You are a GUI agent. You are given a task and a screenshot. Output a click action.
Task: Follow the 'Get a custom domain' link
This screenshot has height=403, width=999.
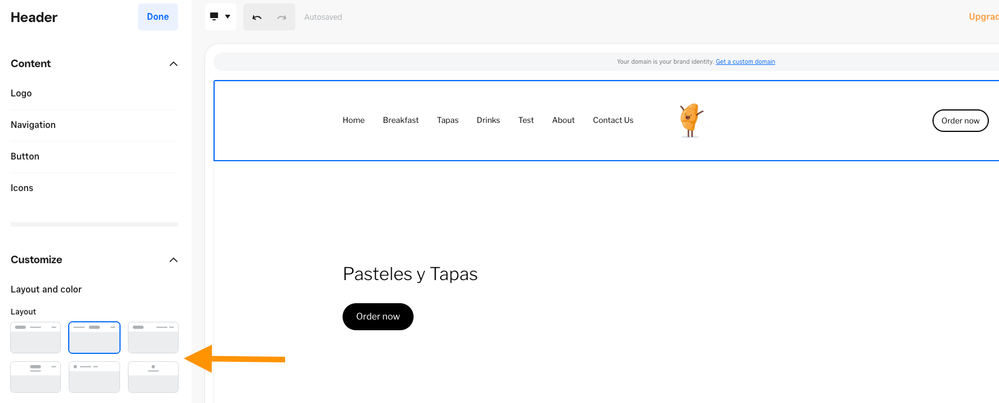pyautogui.click(x=745, y=62)
